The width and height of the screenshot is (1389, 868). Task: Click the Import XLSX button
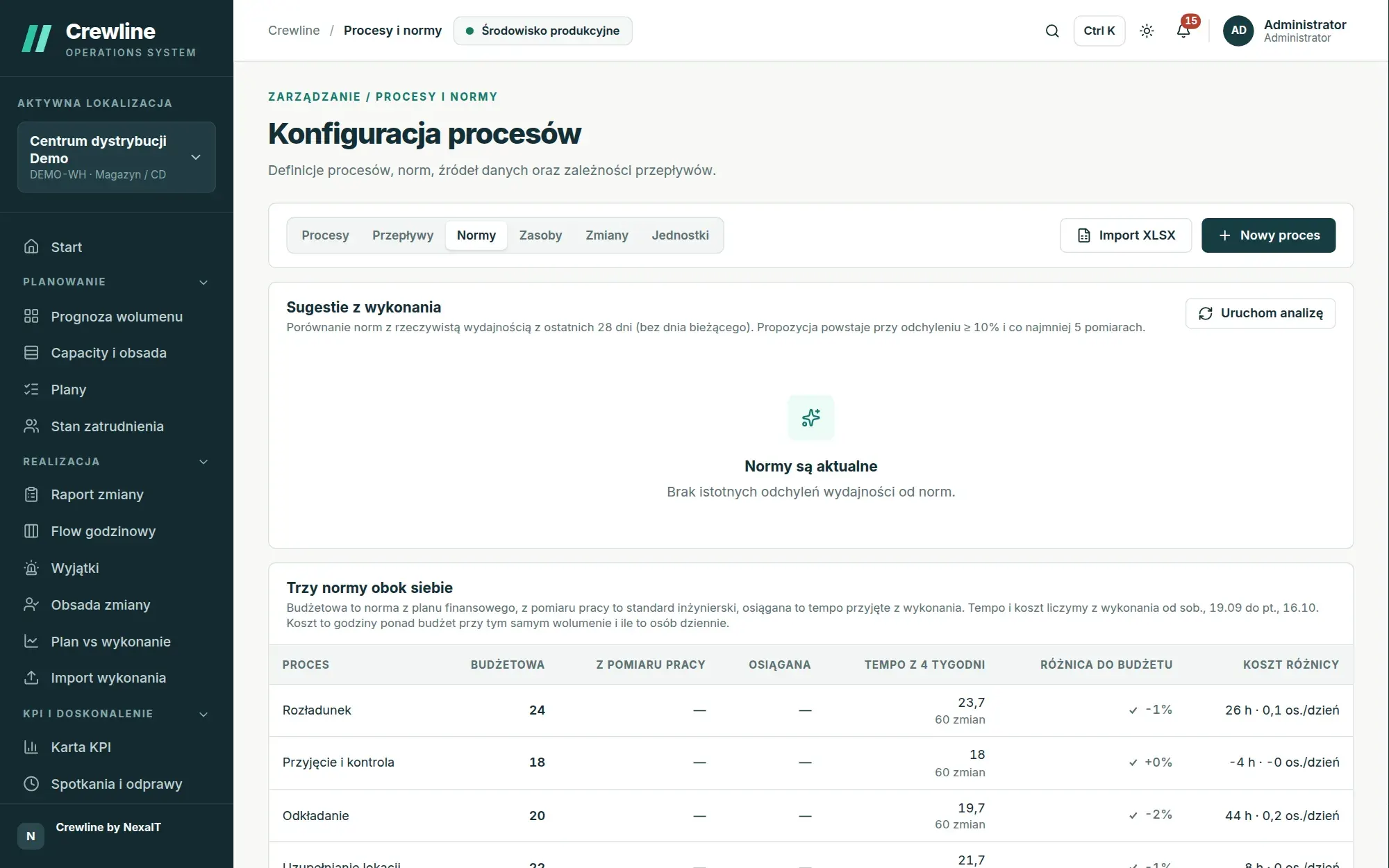(x=1126, y=235)
